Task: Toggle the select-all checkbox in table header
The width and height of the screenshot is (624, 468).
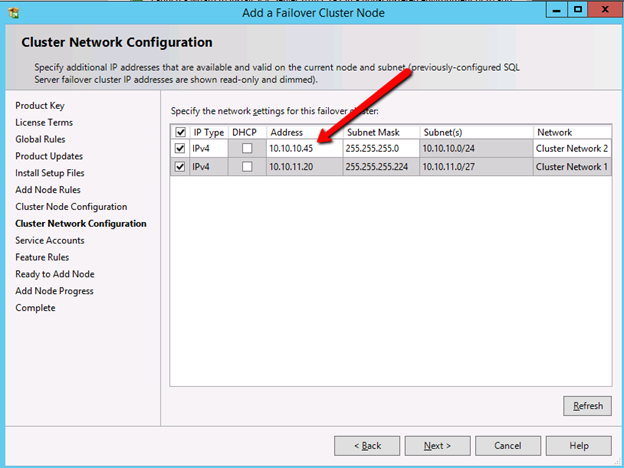Action: (180, 132)
